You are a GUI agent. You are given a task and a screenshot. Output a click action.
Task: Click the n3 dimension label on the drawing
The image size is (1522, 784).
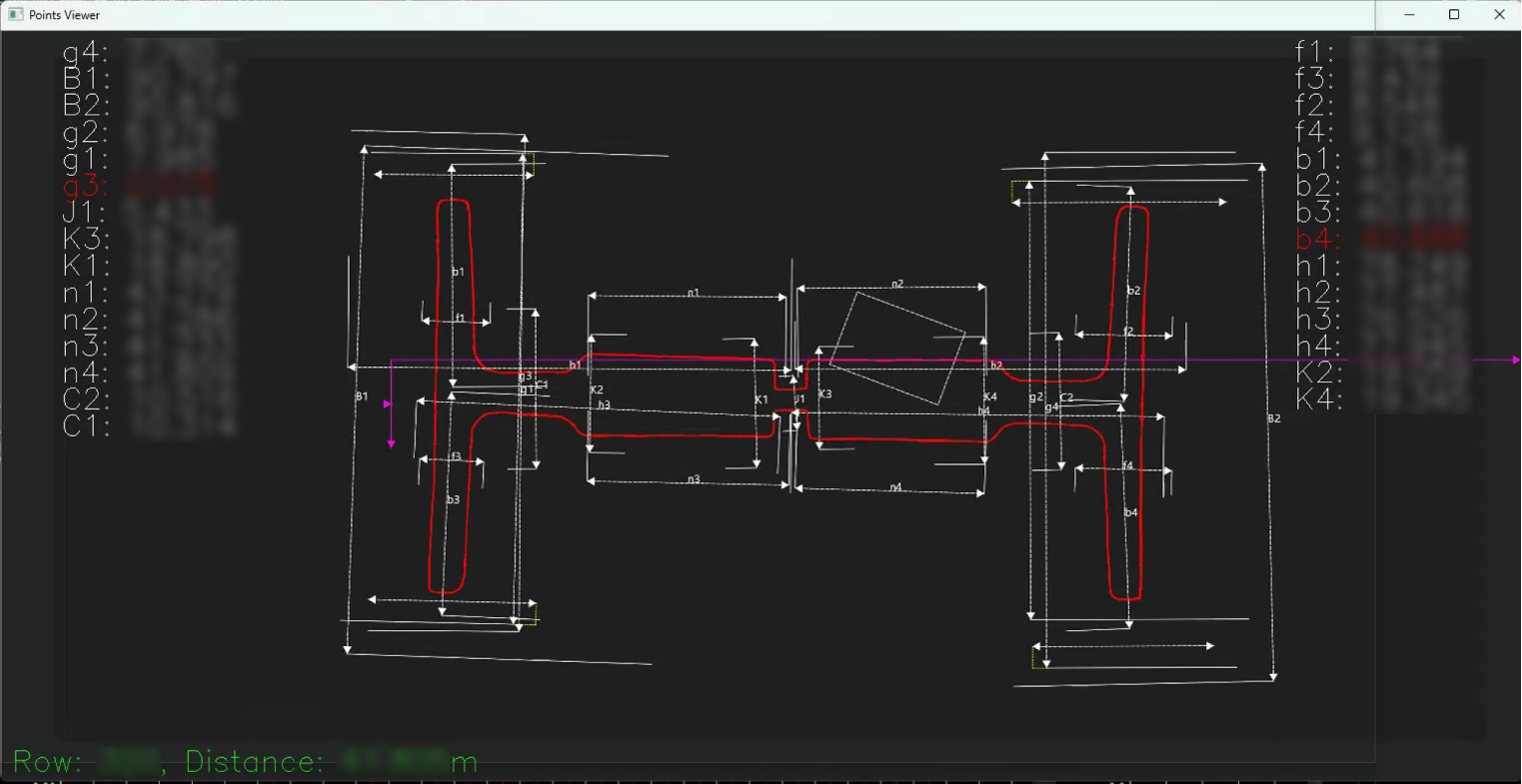[x=694, y=480]
